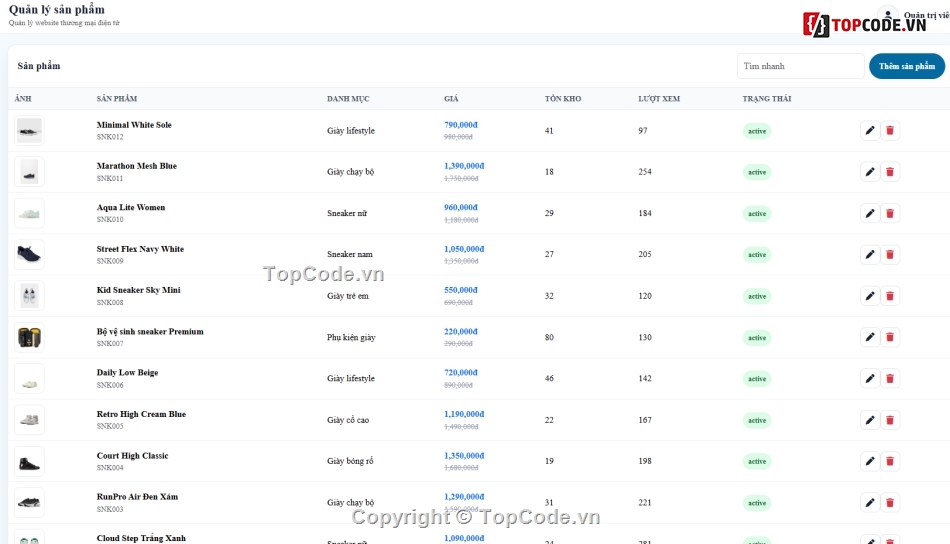Click the Giày cổ cao category cell

point(348,420)
